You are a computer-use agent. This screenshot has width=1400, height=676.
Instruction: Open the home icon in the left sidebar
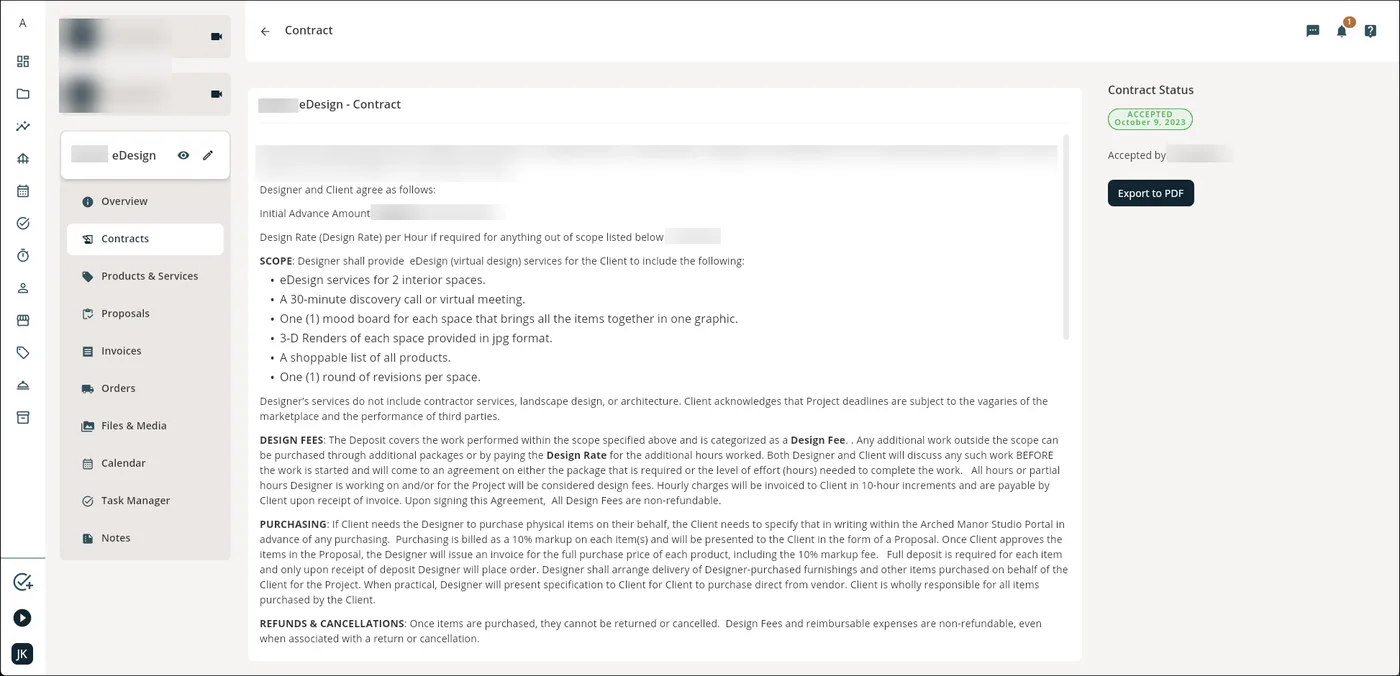[x=22, y=158]
